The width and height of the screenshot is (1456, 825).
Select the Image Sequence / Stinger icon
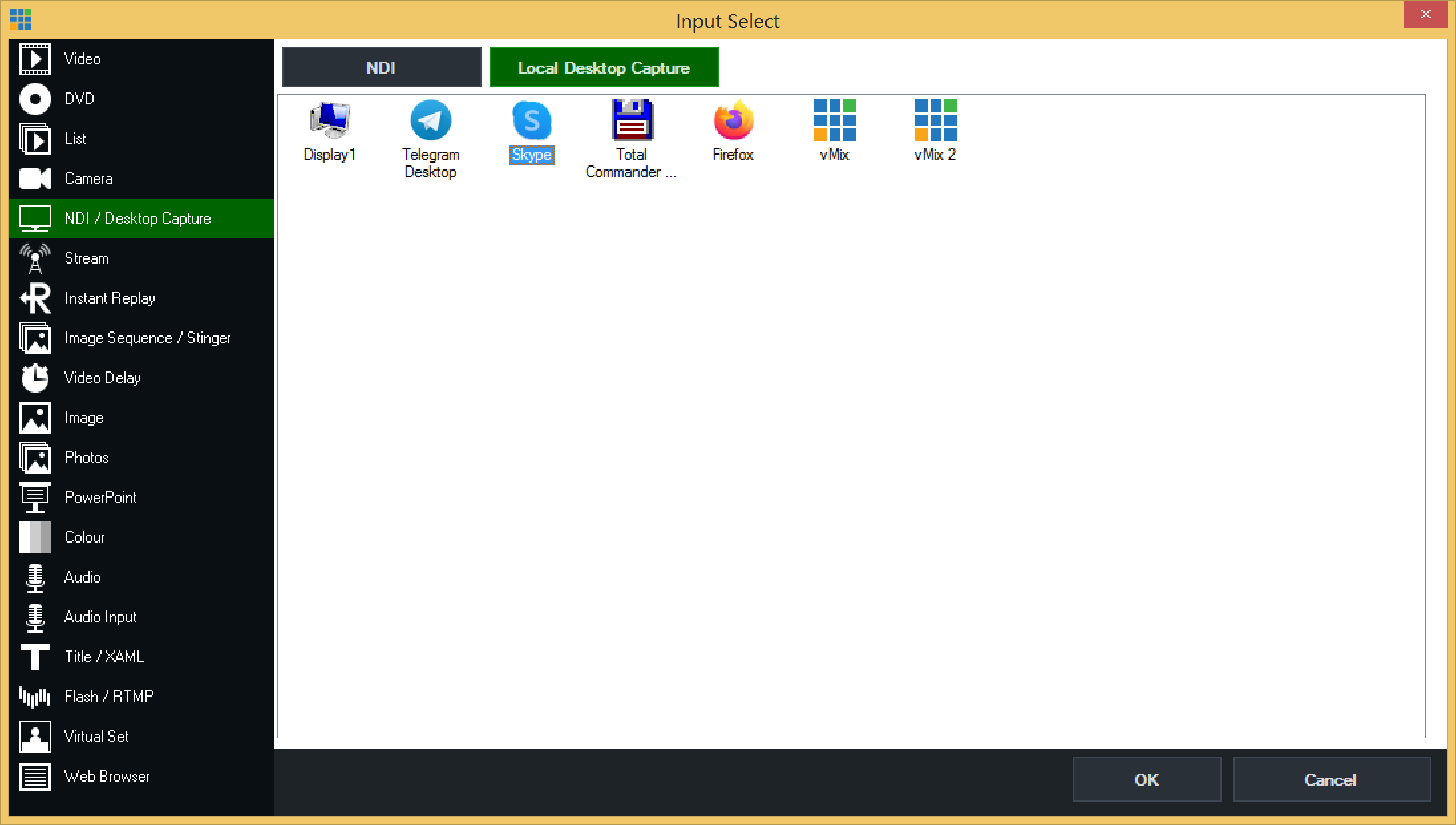point(35,338)
